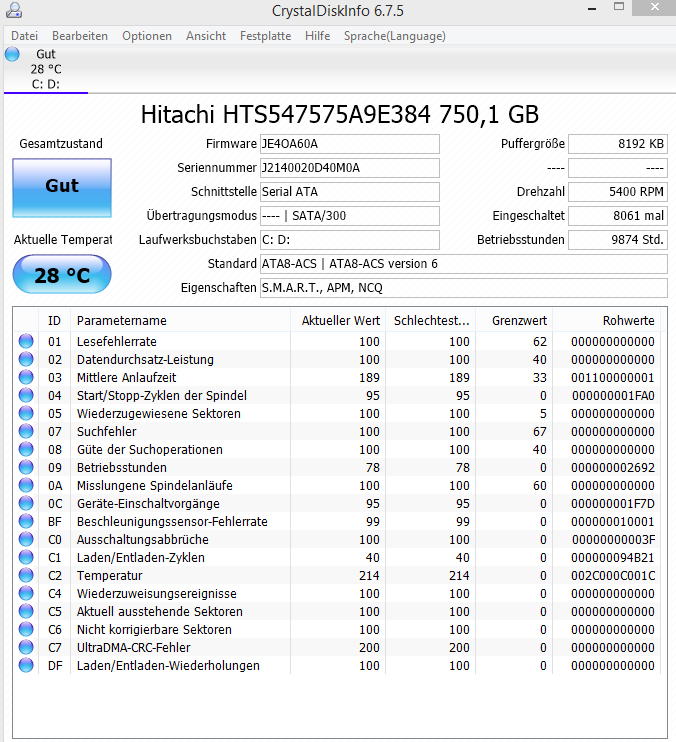The width and height of the screenshot is (676, 742).
Task: Select the Wiederzugewiesene Sektoren parameter name
Action: 159,414
